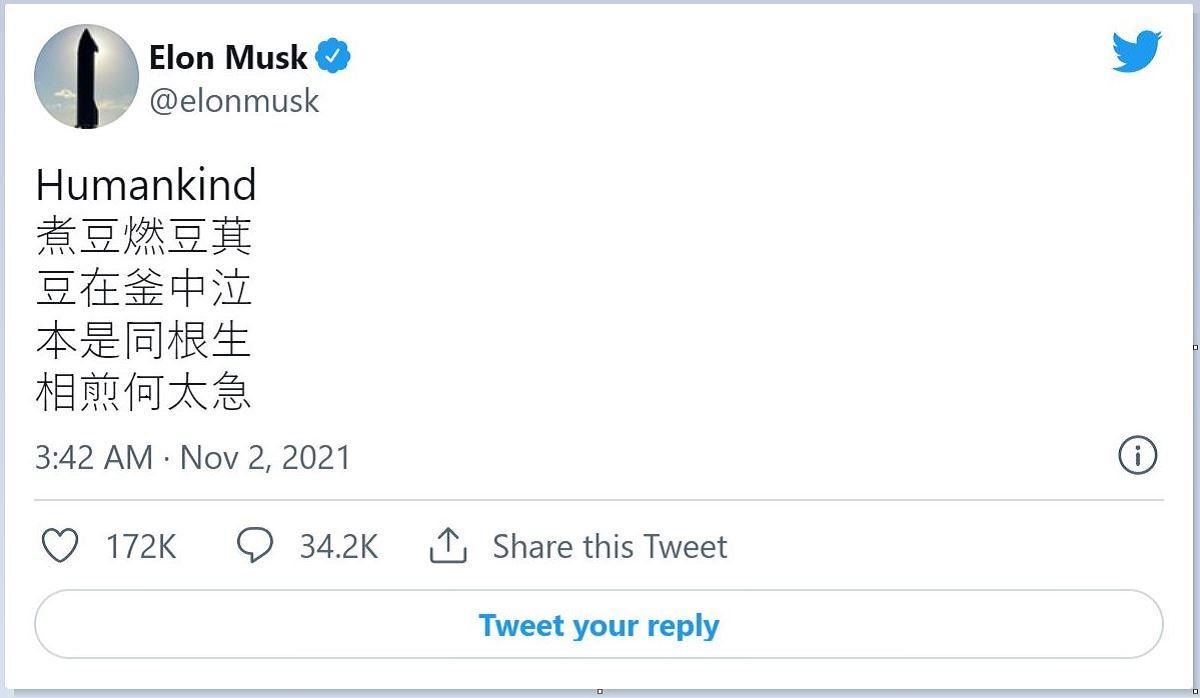Open the @elonmusk handle link
Viewport: 1200px width, 698px height.
(234, 101)
